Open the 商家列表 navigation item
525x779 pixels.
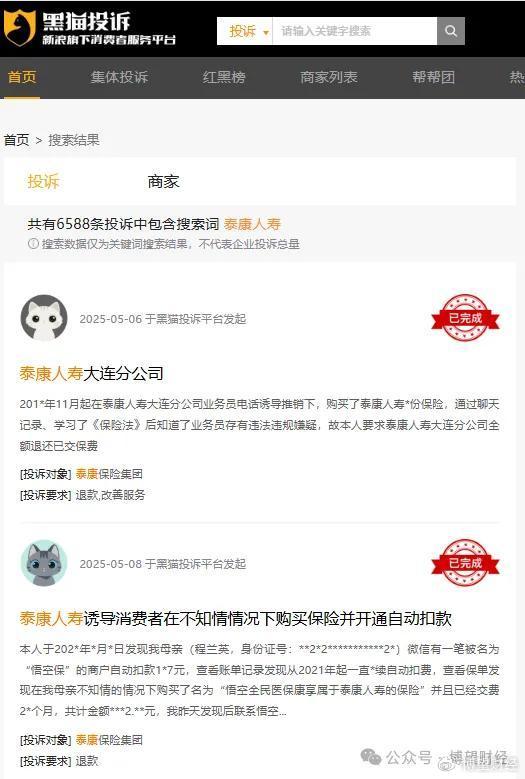click(x=329, y=77)
